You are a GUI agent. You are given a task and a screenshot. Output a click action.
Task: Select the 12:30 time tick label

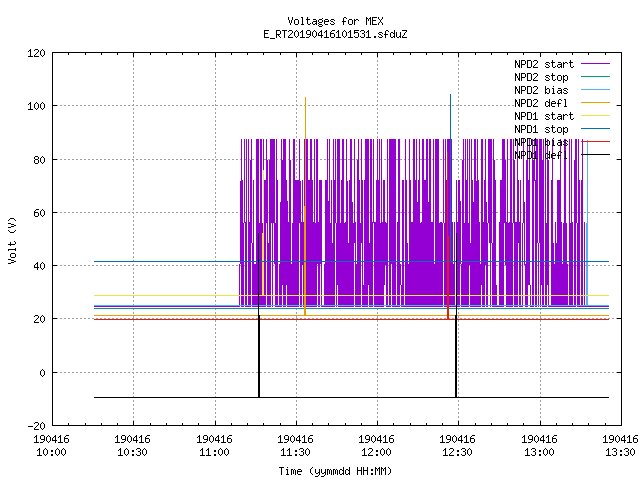pyautogui.click(x=458, y=446)
